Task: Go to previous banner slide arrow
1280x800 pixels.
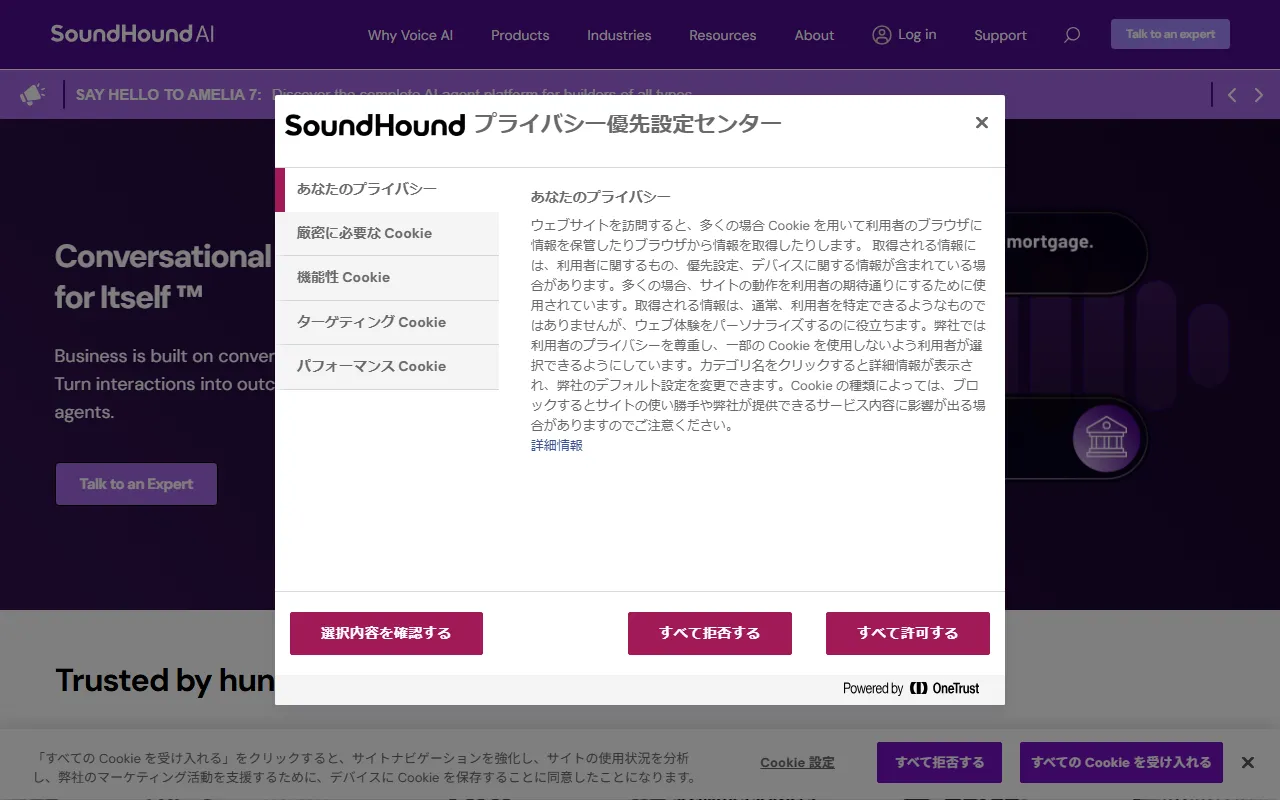Action: click(1231, 94)
